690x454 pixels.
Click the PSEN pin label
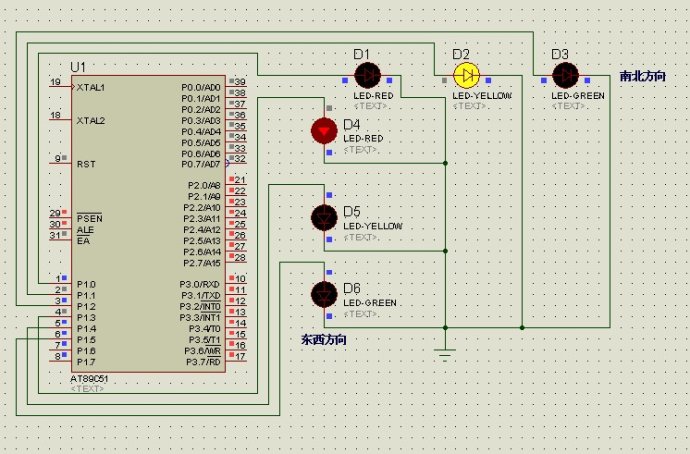[89, 219]
